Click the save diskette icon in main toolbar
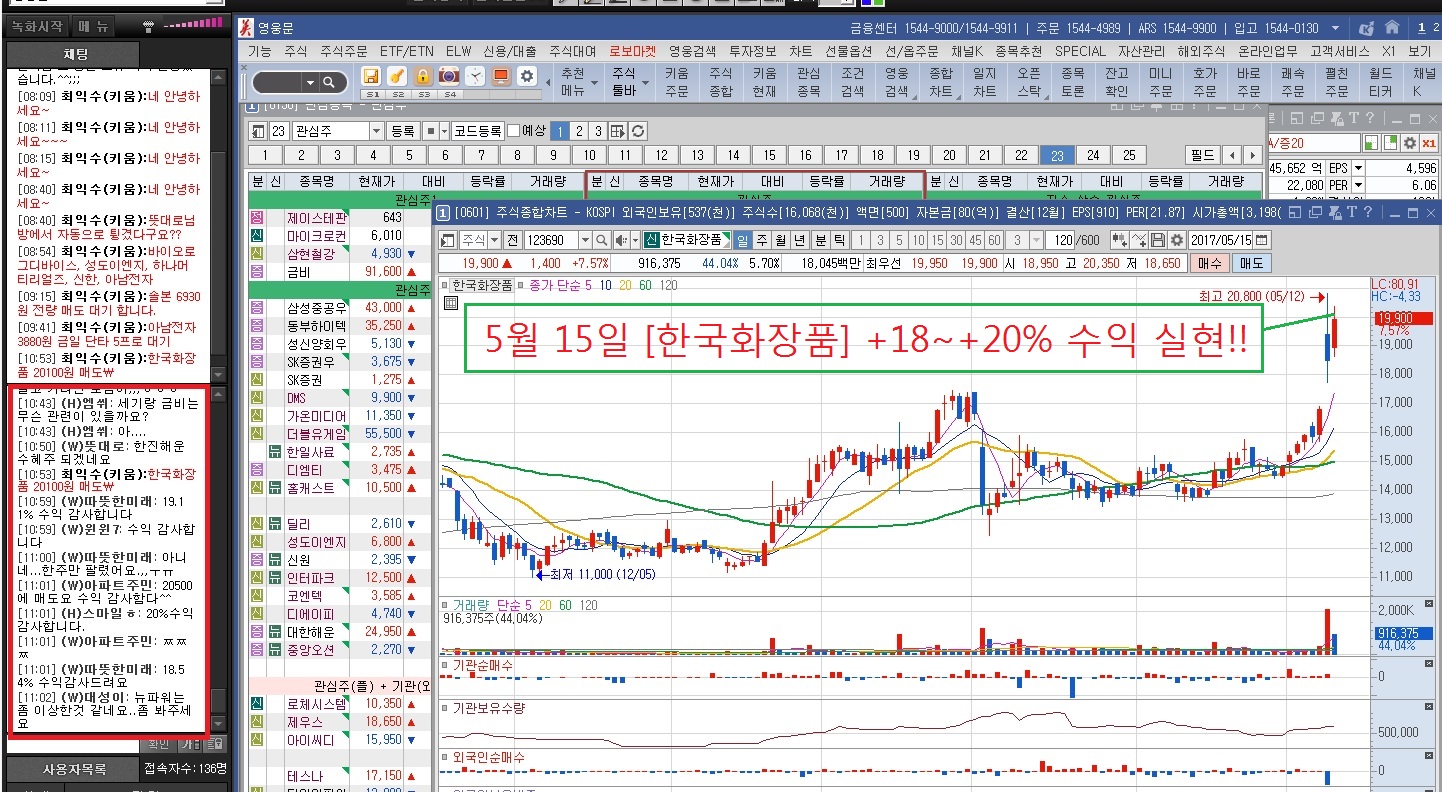Viewport: 1442px width, 792px height. (371, 76)
